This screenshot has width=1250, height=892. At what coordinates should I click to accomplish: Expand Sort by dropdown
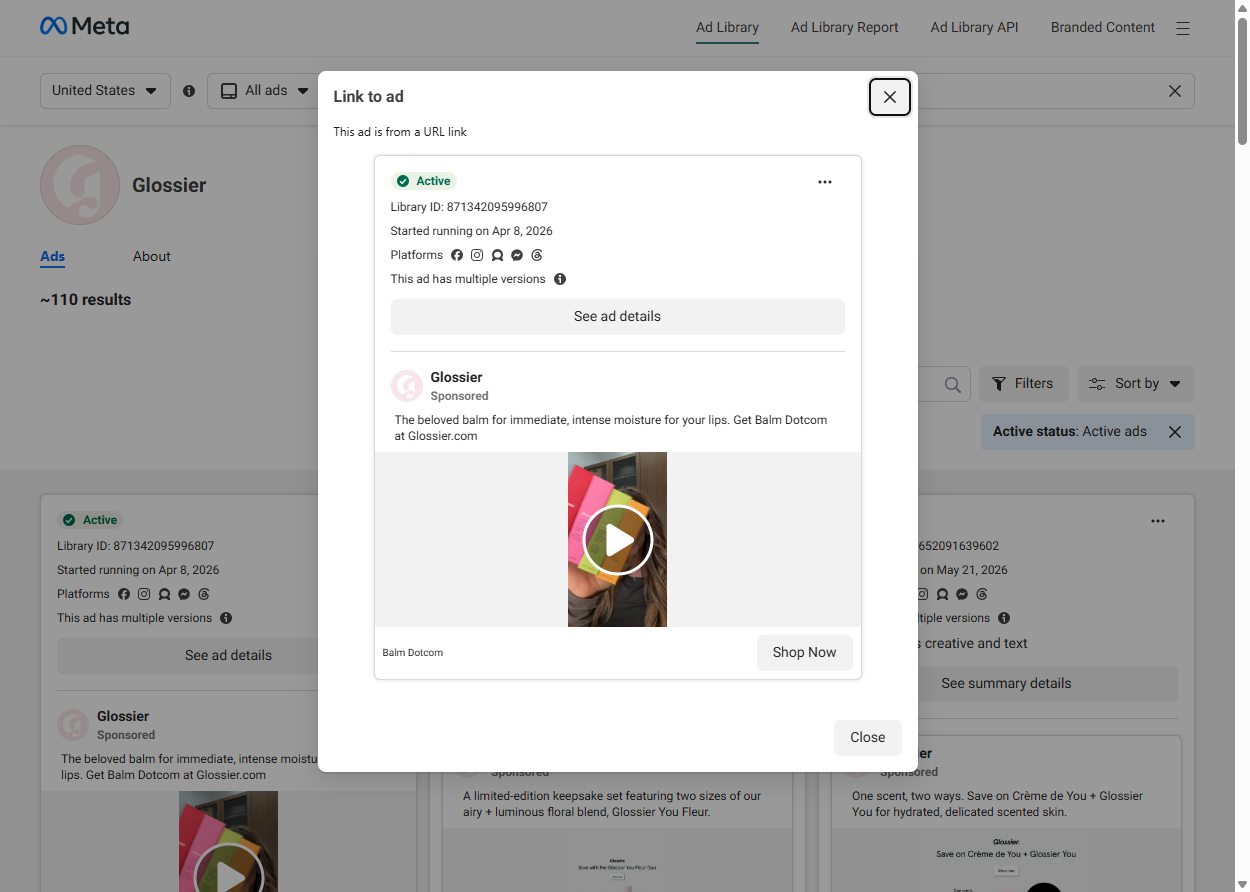coord(1135,384)
